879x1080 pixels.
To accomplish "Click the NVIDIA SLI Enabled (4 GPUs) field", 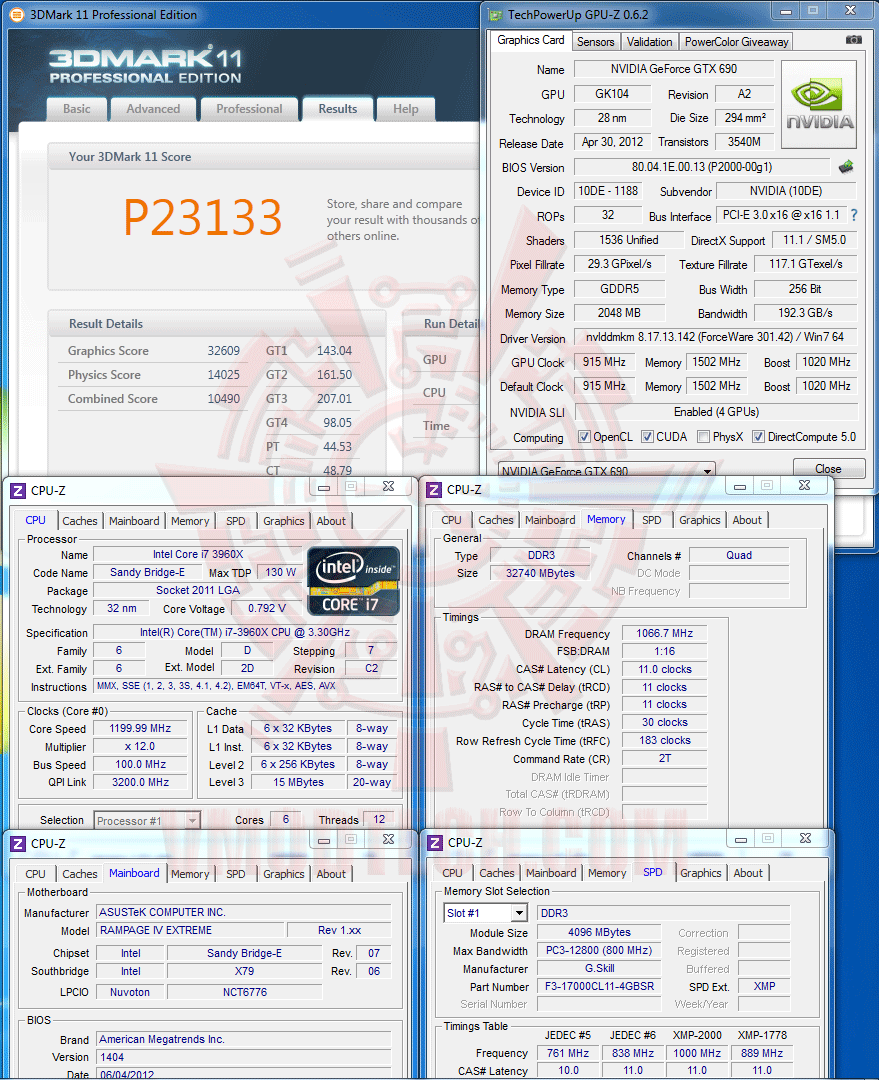I will tap(716, 412).
